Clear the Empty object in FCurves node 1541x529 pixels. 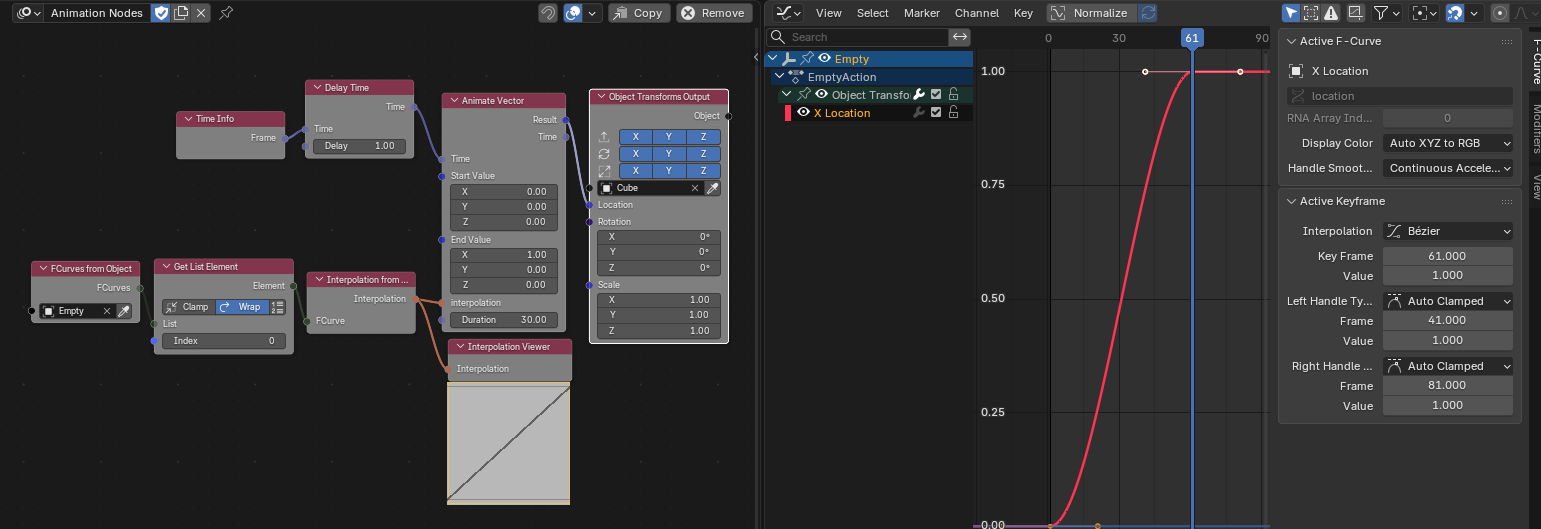(x=107, y=311)
